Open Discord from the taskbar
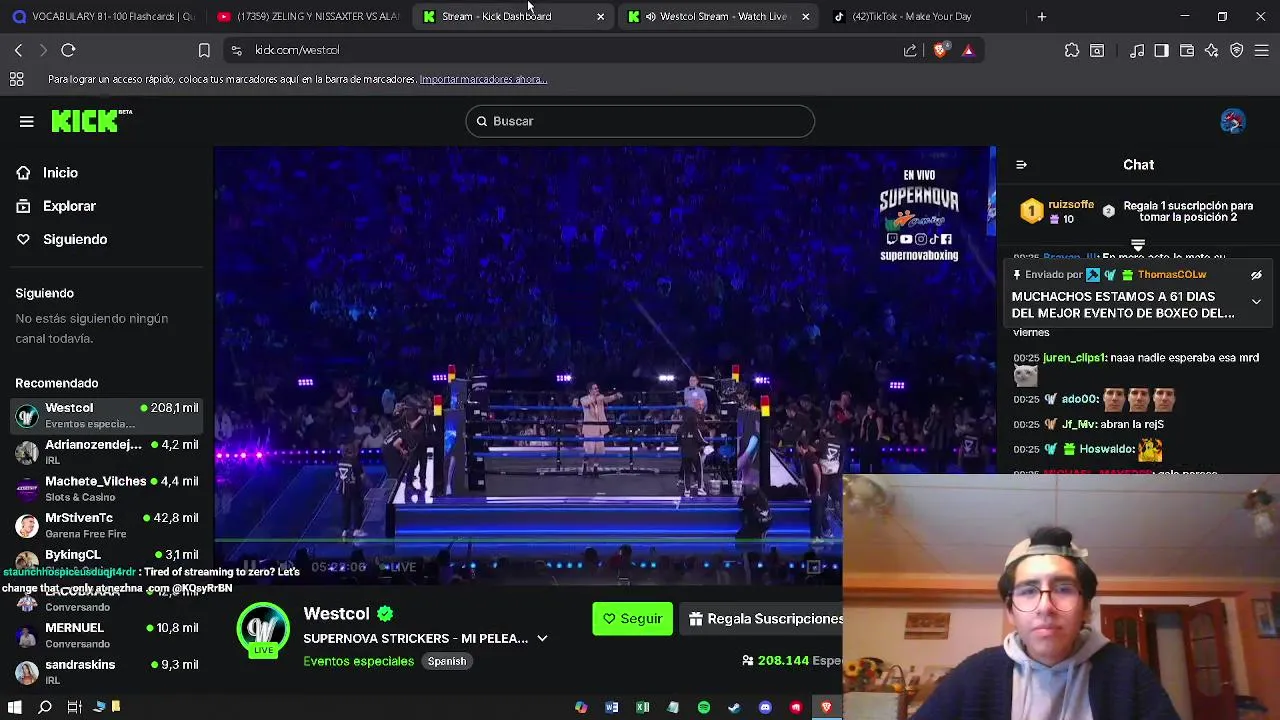Viewport: 1280px width, 720px height. click(765, 707)
